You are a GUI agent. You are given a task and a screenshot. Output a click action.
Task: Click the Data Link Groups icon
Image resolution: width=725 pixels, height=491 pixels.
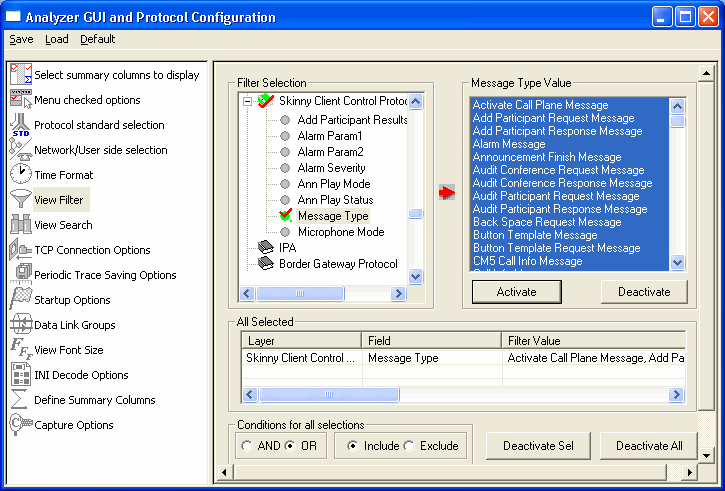tap(21, 324)
